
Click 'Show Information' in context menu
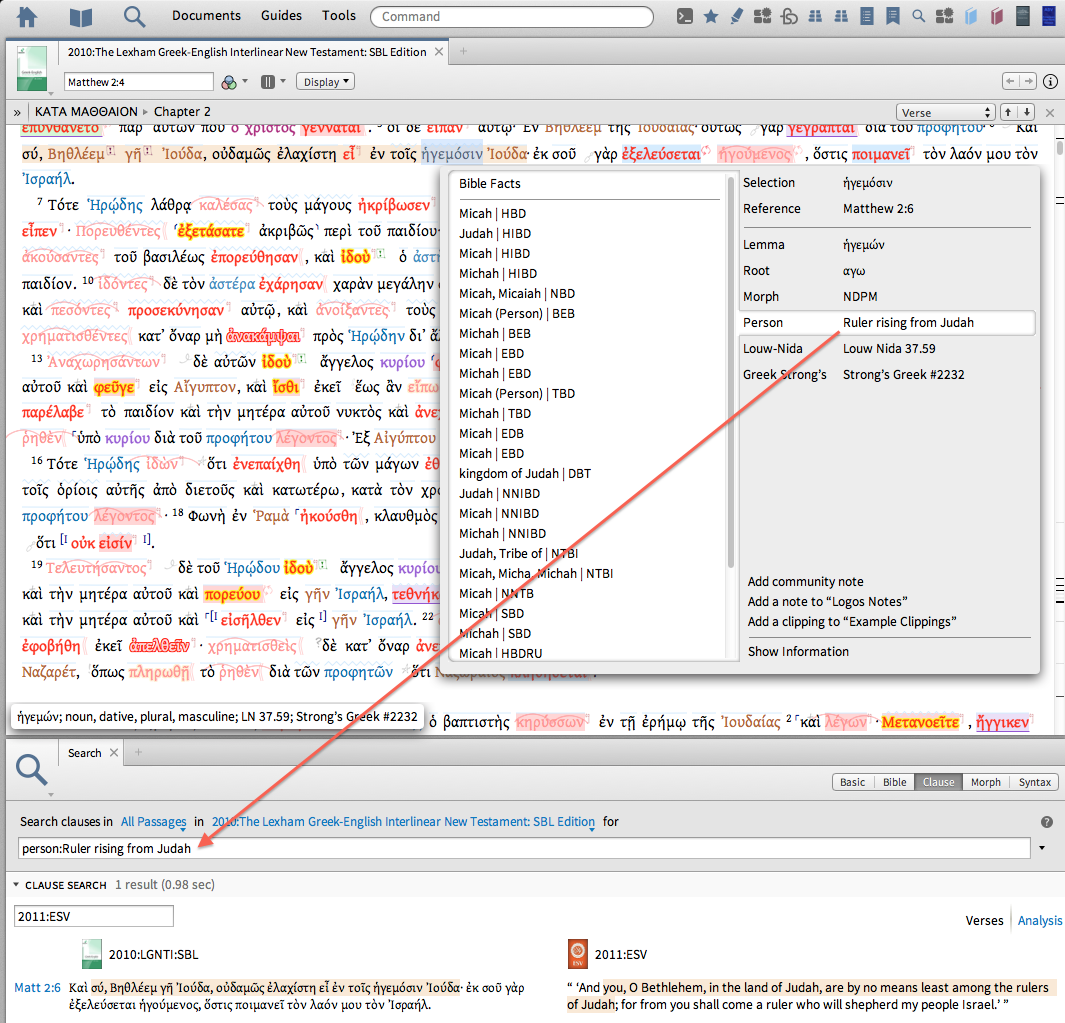[x=798, y=651]
